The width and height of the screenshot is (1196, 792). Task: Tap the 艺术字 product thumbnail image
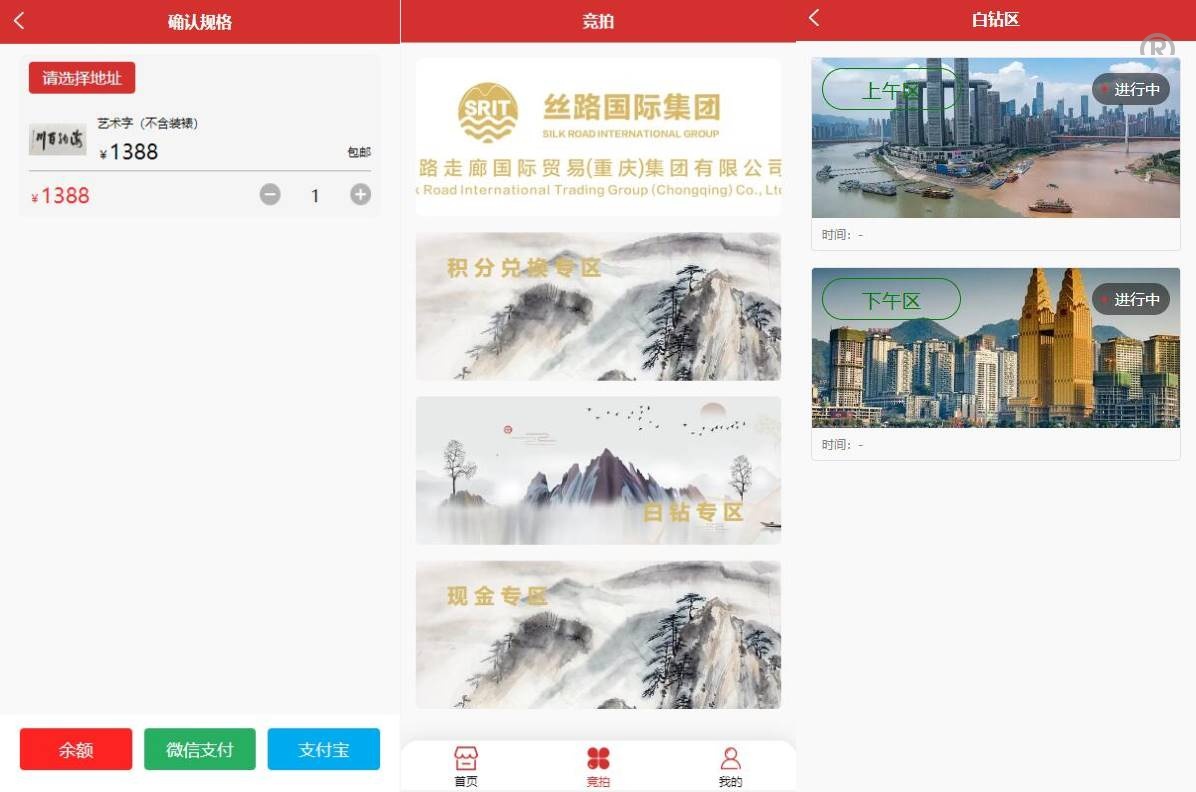(56, 138)
